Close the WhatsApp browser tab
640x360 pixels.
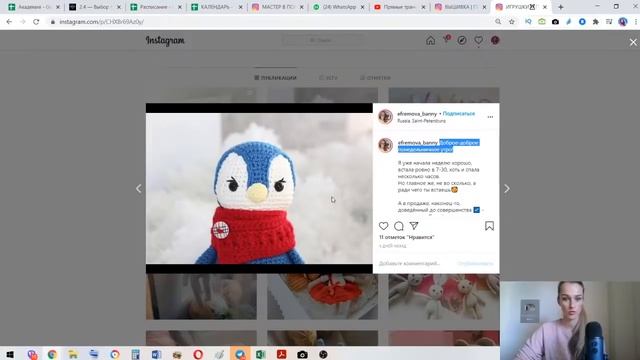[362, 7]
